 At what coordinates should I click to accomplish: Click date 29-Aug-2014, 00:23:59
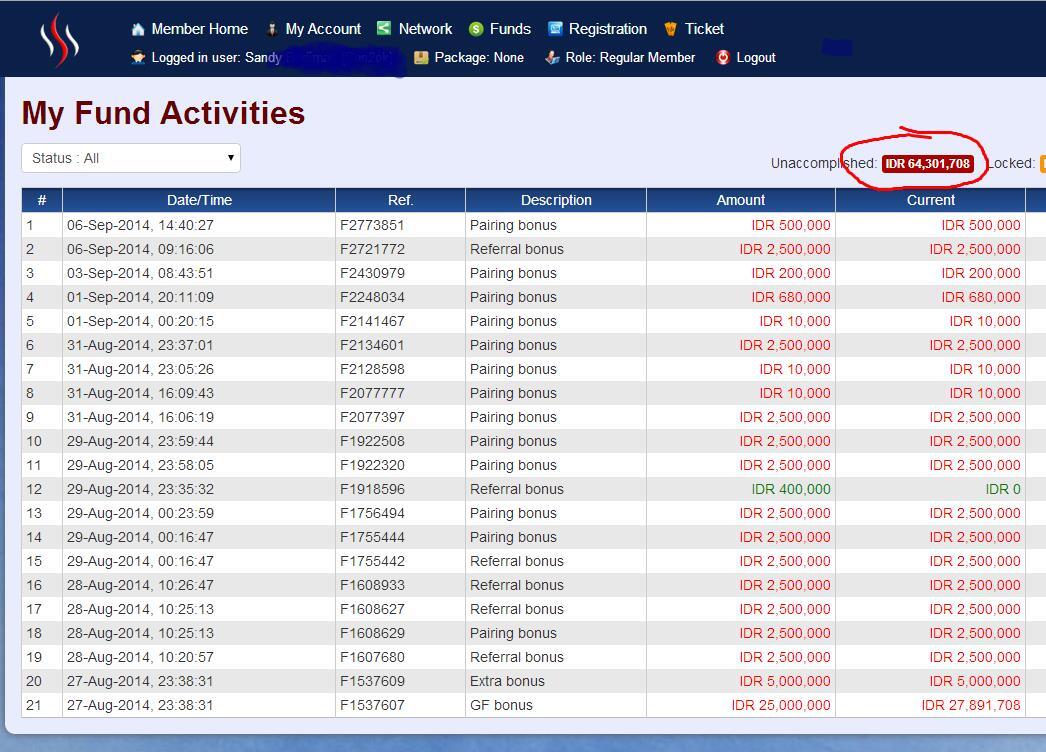coord(140,514)
